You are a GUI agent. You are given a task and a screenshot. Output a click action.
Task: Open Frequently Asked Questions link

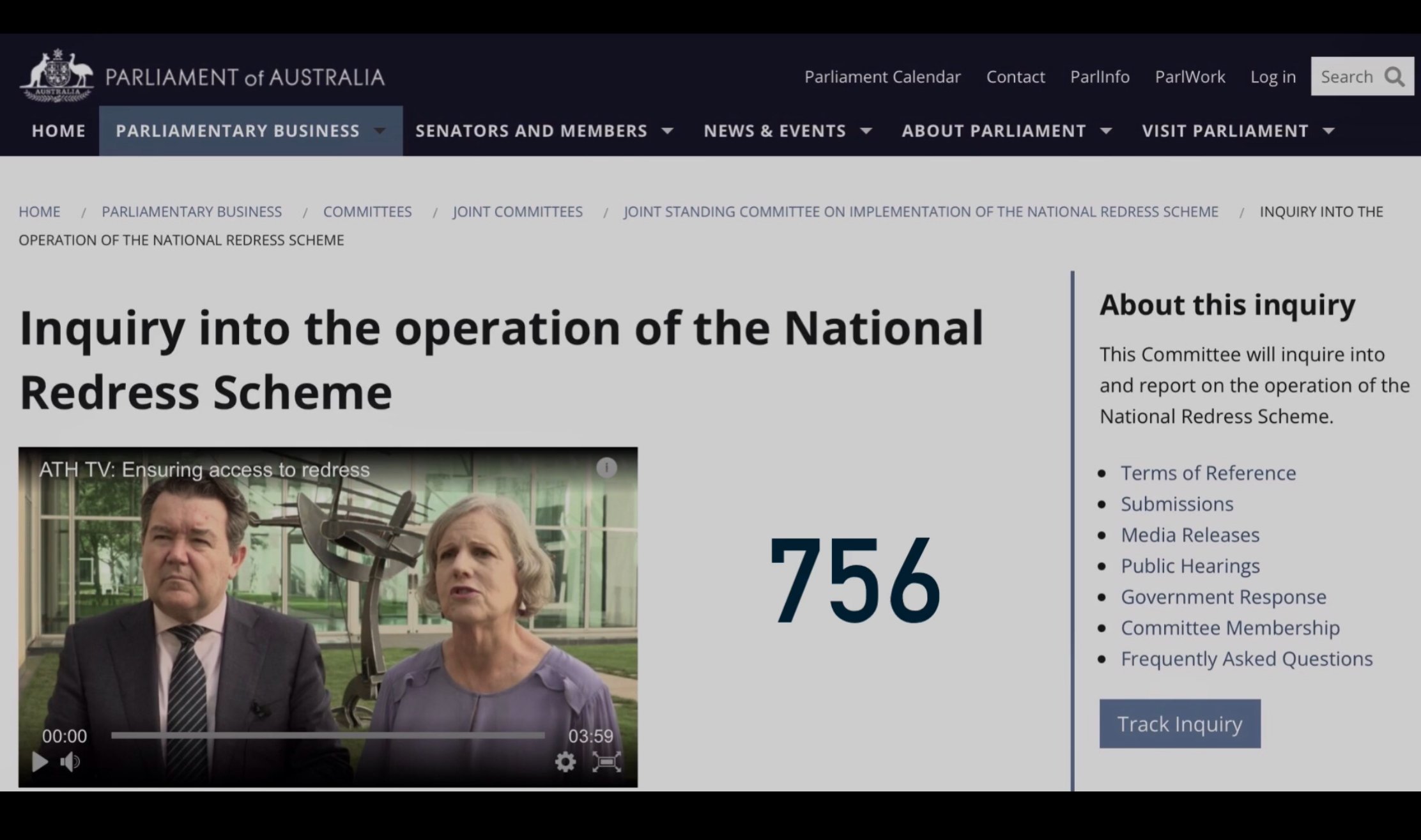[1247, 659]
